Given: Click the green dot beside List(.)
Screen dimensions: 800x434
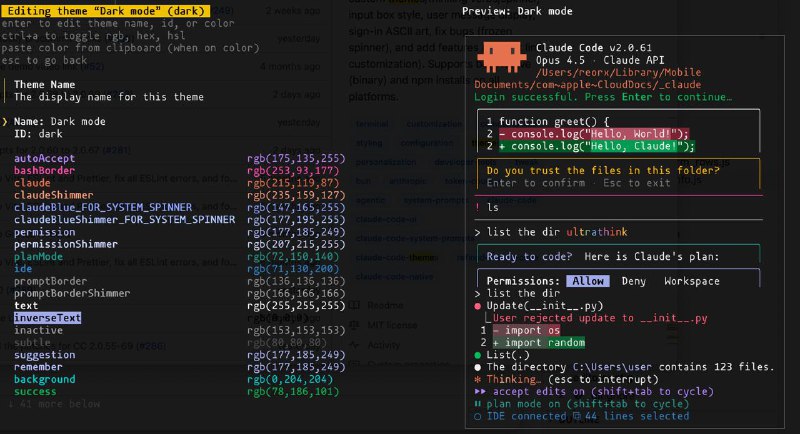Looking at the screenshot, I should tap(479, 355).
